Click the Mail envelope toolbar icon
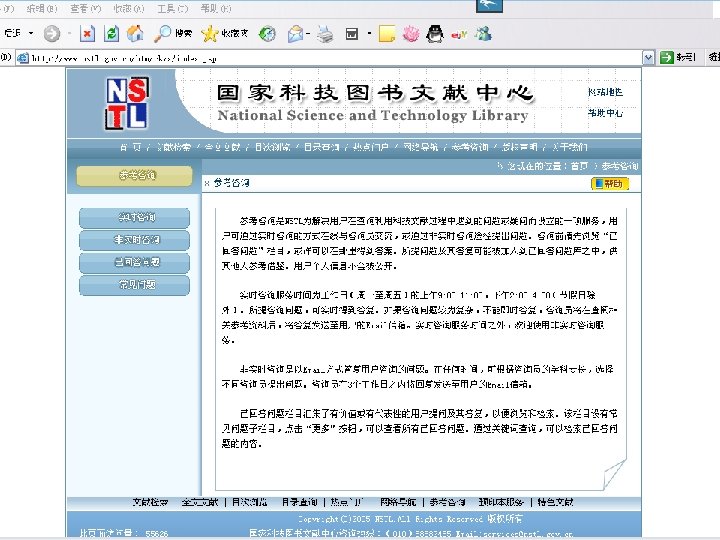This screenshot has width=720, height=540. coord(295,34)
